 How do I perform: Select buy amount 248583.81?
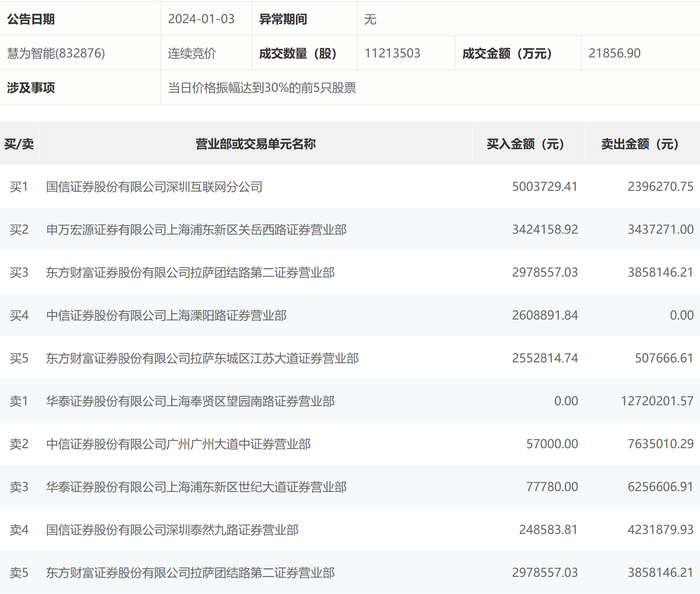pyautogui.click(x=548, y=529)
